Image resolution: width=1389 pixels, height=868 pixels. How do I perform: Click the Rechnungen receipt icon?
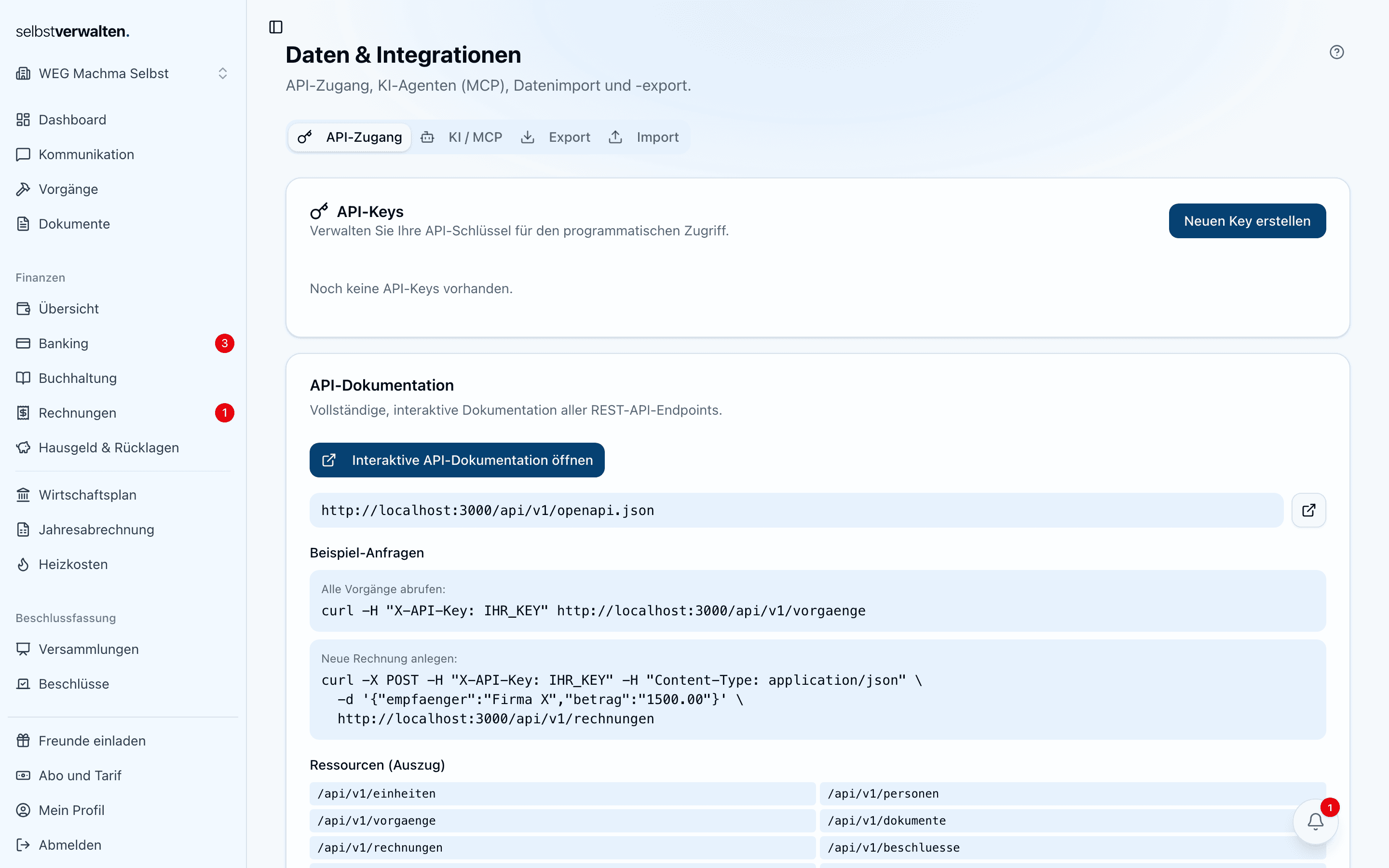pyautogui.click(x=23, y=413)
